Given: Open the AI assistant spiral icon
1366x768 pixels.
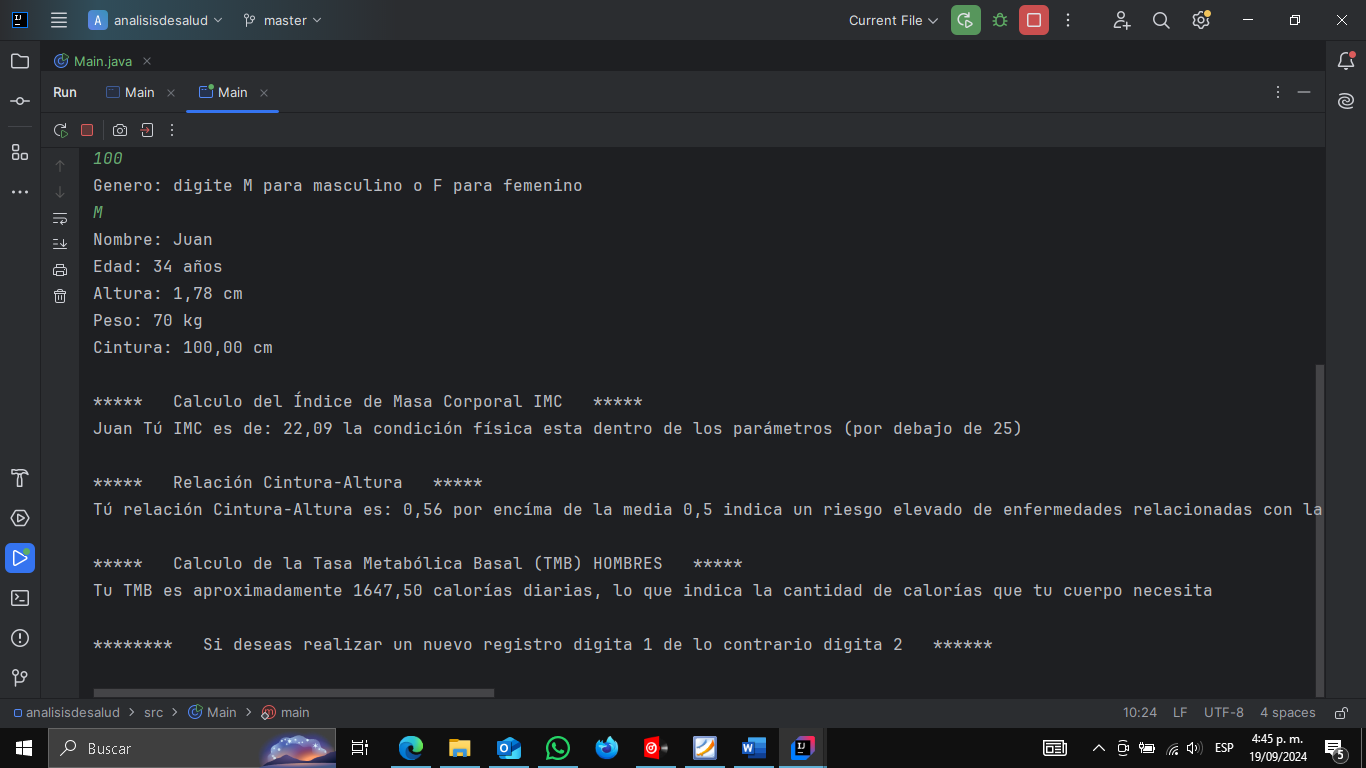Looking at the screenshot, I should (1346, 101).
